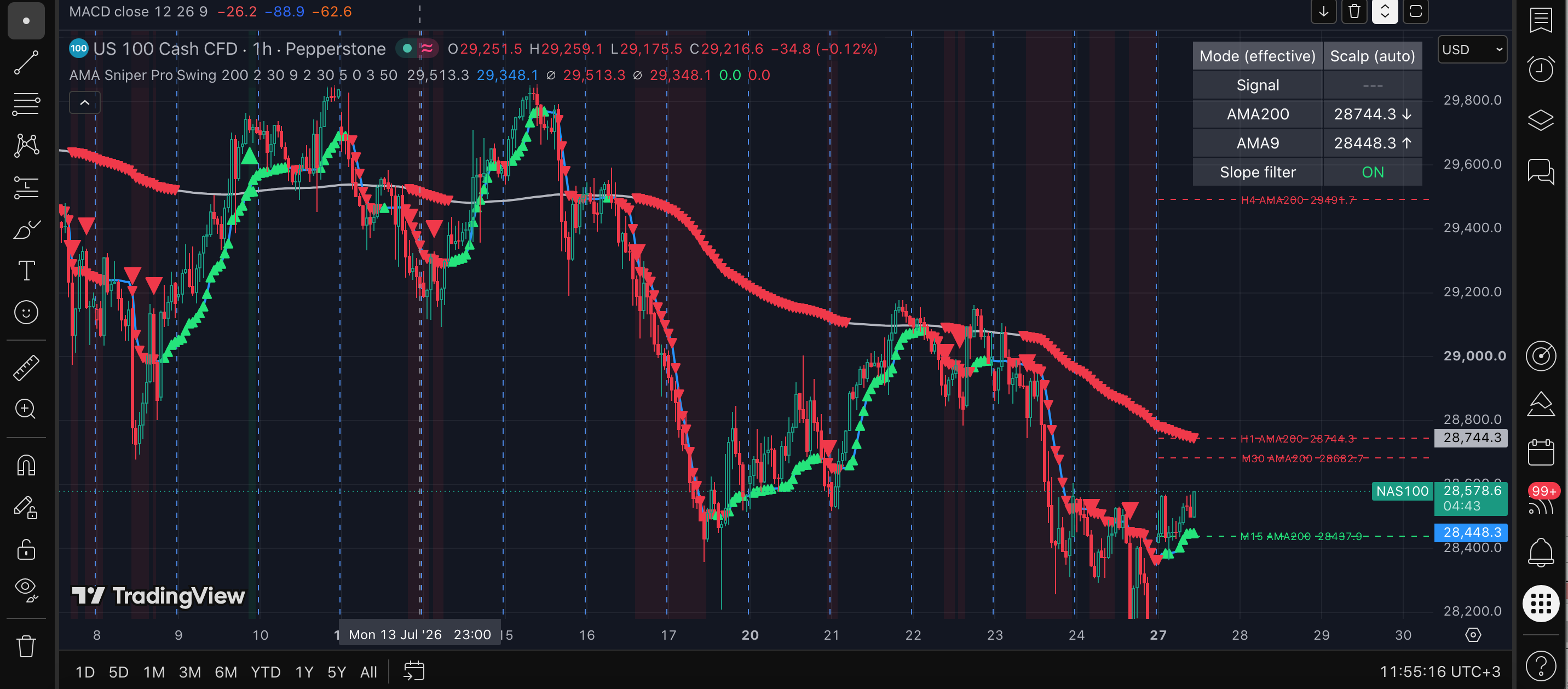Click the NAS100 current price label
This screenshot has height=689, width=1568.
point(1403,491)
